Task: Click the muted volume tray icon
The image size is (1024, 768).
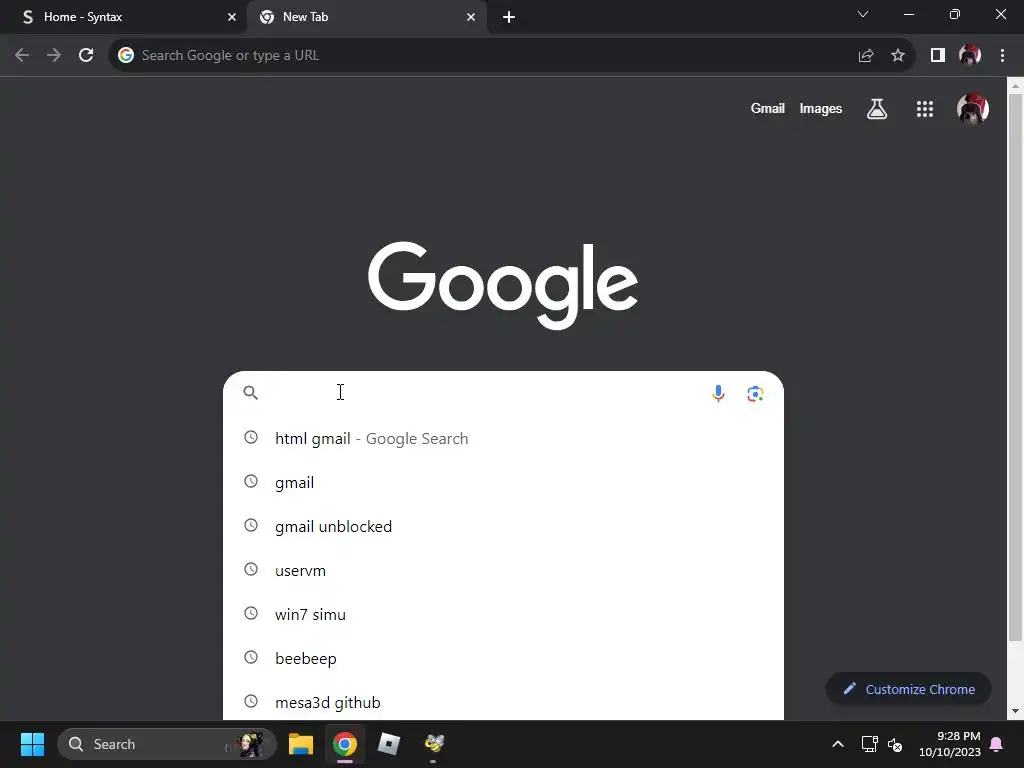Action: (895, 744)
